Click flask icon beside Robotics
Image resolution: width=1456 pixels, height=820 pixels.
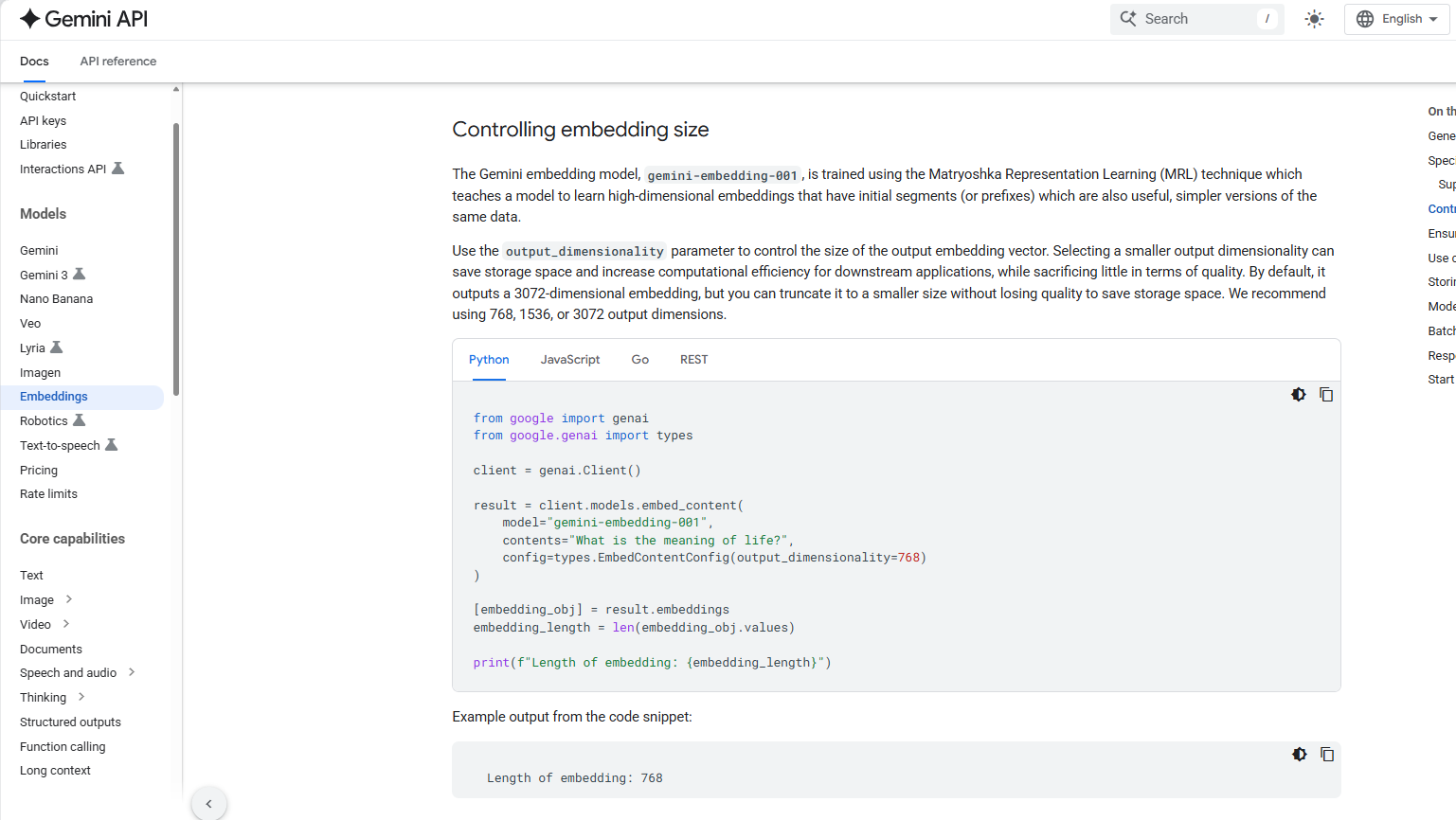tap(80, 420)
